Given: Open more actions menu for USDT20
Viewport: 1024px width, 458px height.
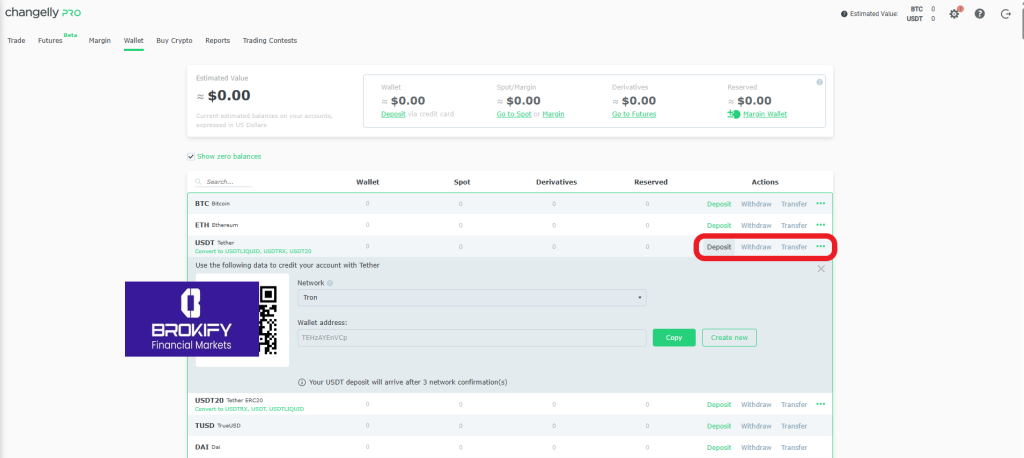Looking at the screenshot, I should pyautogui.click(x=821, y=404).
